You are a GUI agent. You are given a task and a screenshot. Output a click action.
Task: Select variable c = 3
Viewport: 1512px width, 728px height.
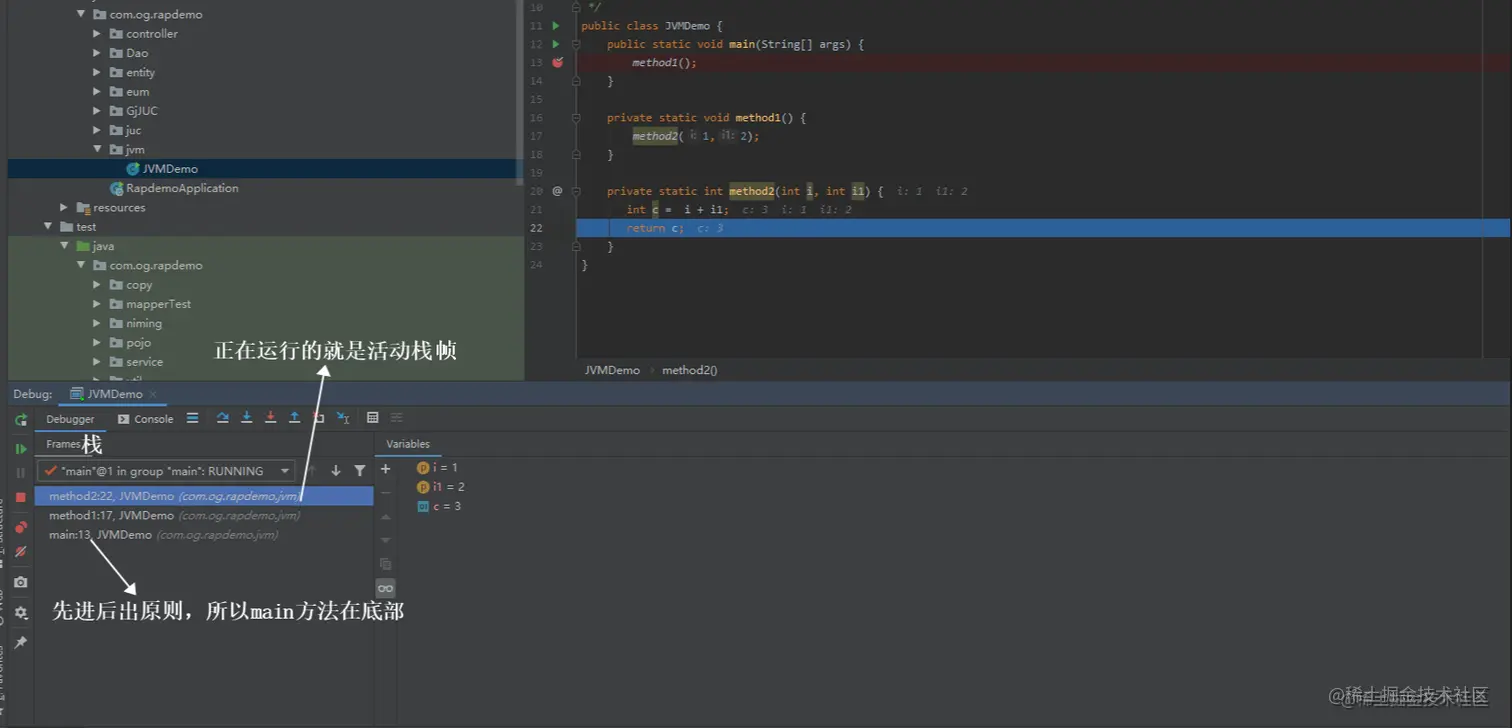[439, 506]
